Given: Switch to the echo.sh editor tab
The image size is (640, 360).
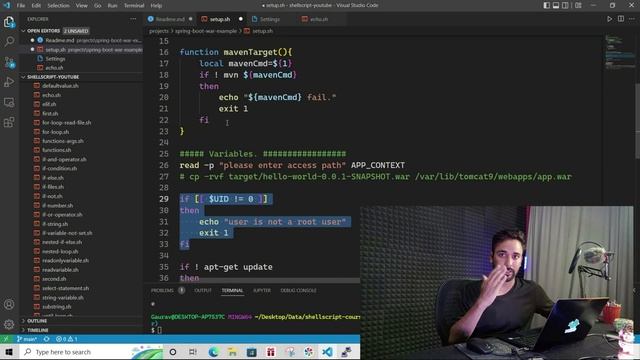Looking at the screenshot, I should click(319, 19).
